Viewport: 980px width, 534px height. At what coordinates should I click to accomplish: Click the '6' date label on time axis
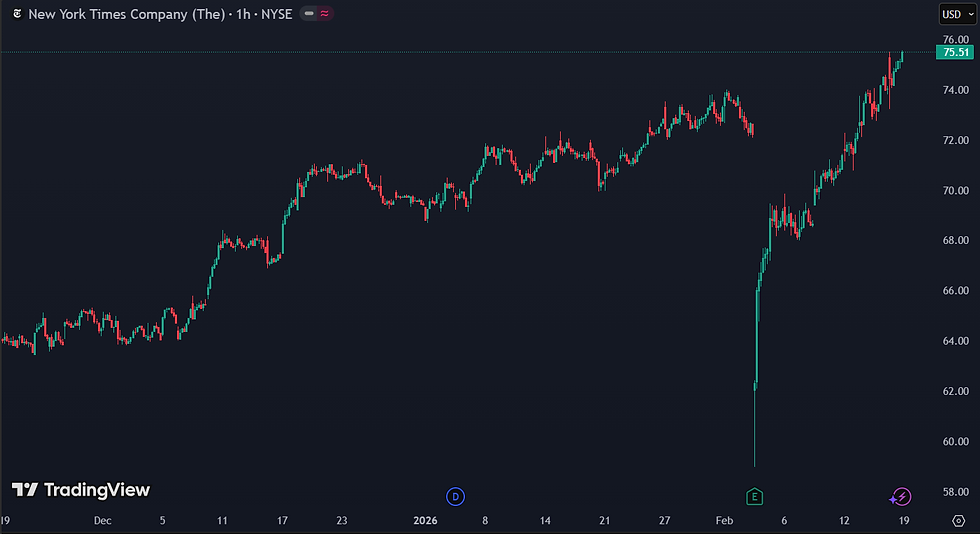click(784, 520)
